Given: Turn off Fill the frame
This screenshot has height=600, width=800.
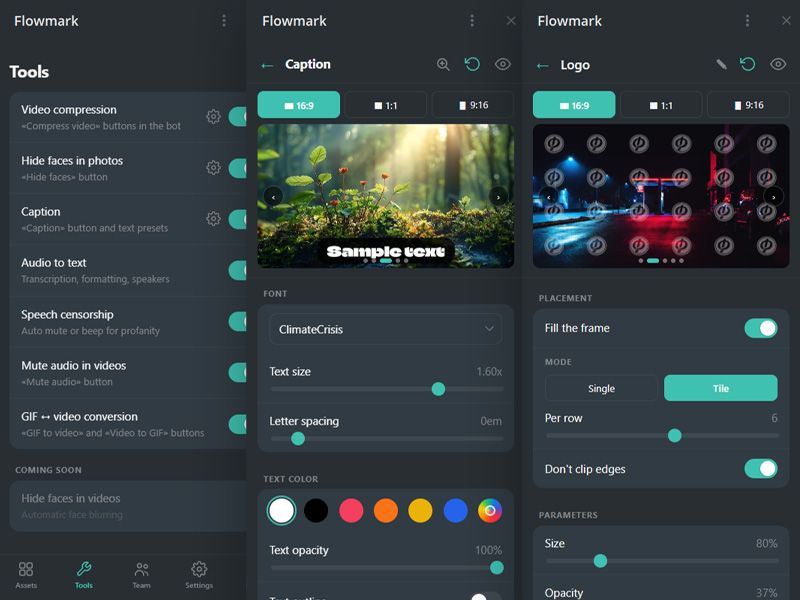Looking at the screenshot, I should 761,328.
